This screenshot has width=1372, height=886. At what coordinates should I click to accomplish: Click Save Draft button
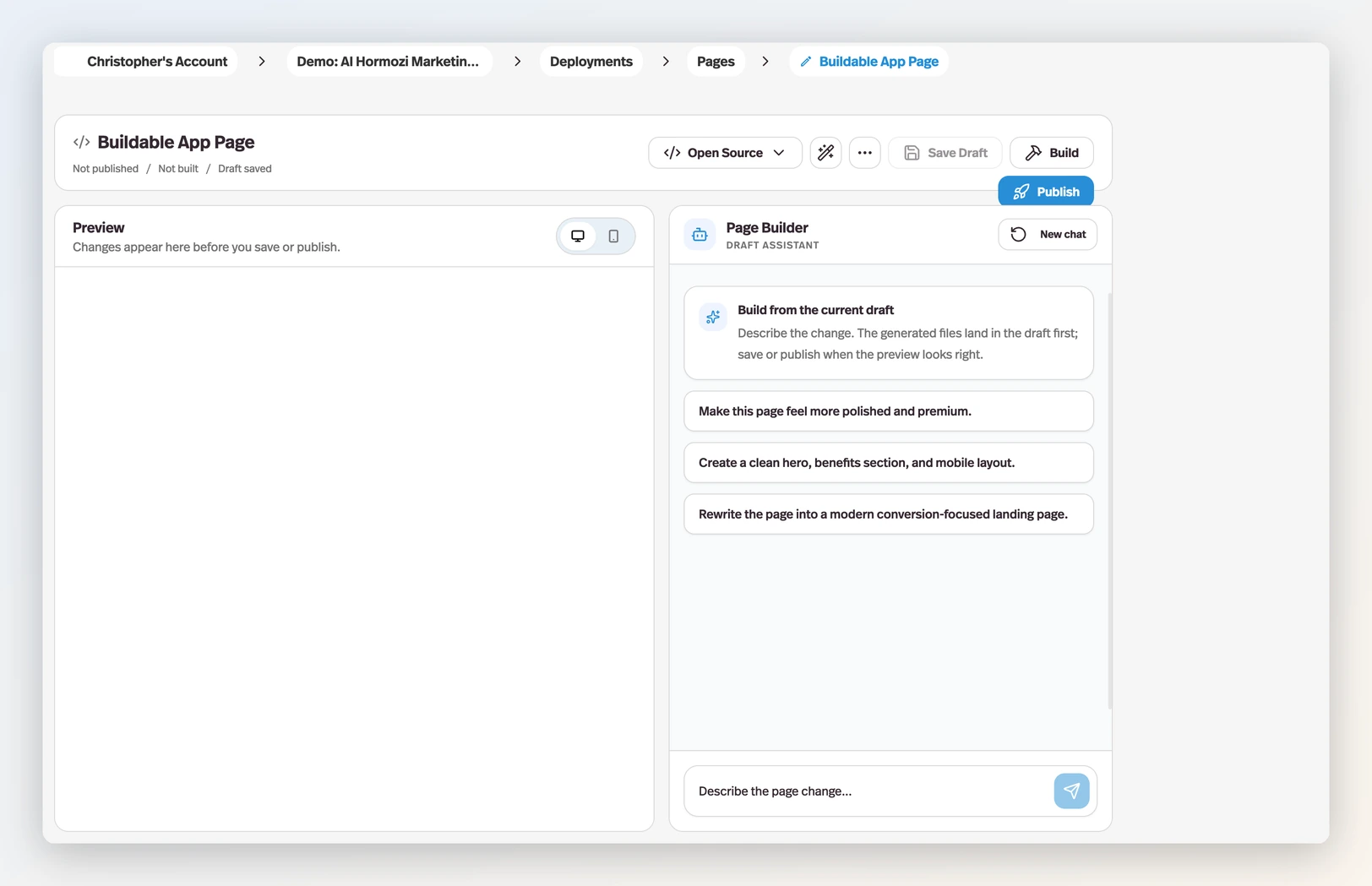[945, 153]
